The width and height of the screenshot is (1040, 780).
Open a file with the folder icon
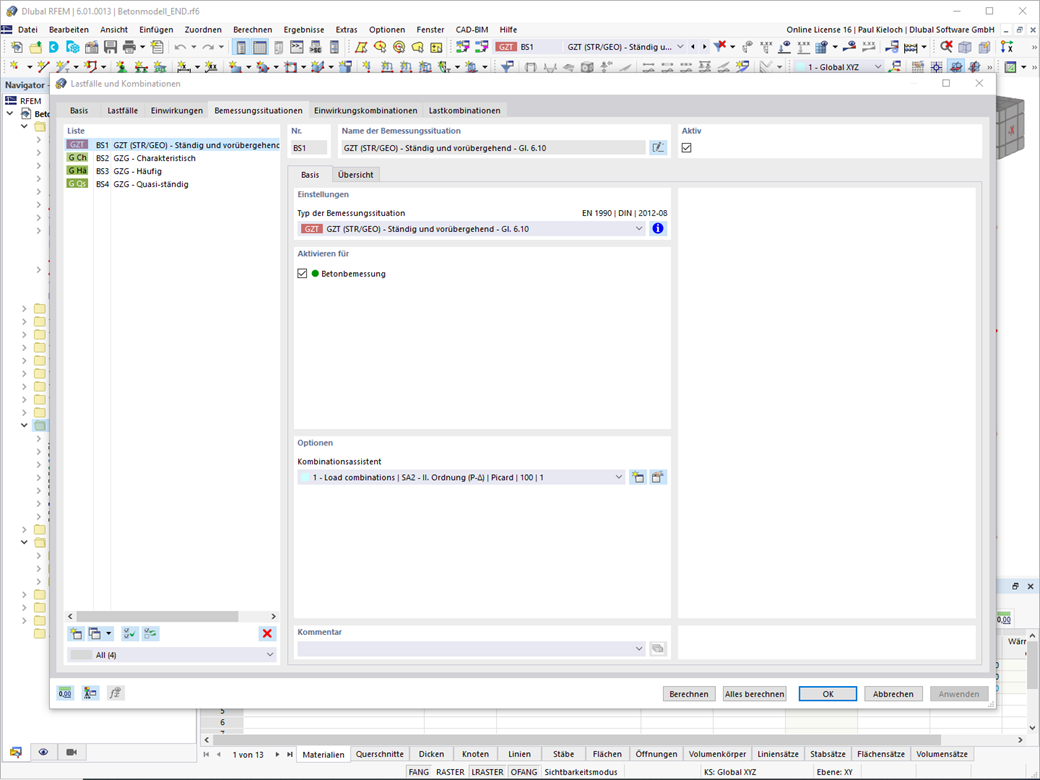tap(35, 47)
